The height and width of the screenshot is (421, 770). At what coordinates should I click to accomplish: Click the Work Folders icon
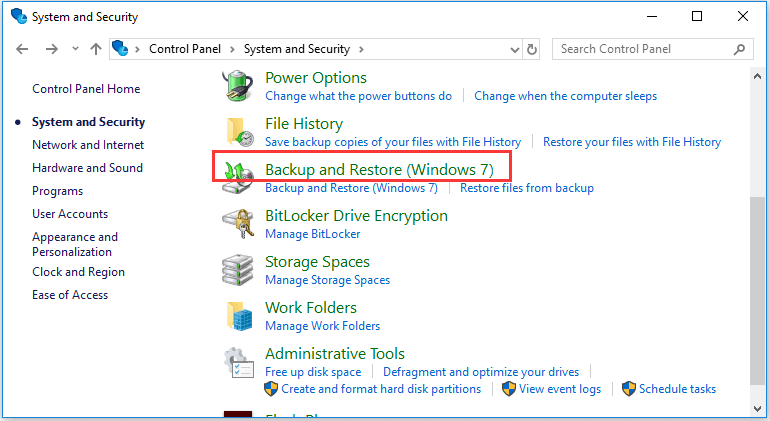pyautogui.click(x=237, y=315)
